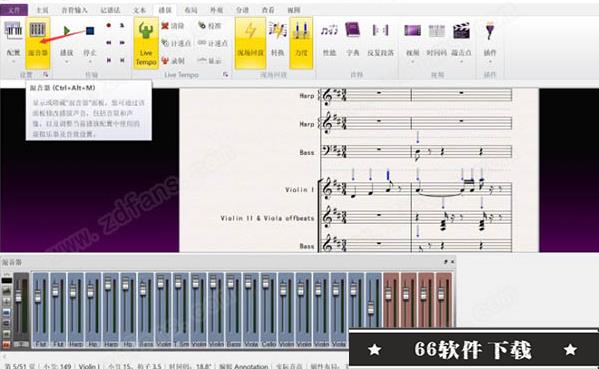Switch to the Notations (记谱法) tab
Screen dimensions: 599x369
(110, 10)
